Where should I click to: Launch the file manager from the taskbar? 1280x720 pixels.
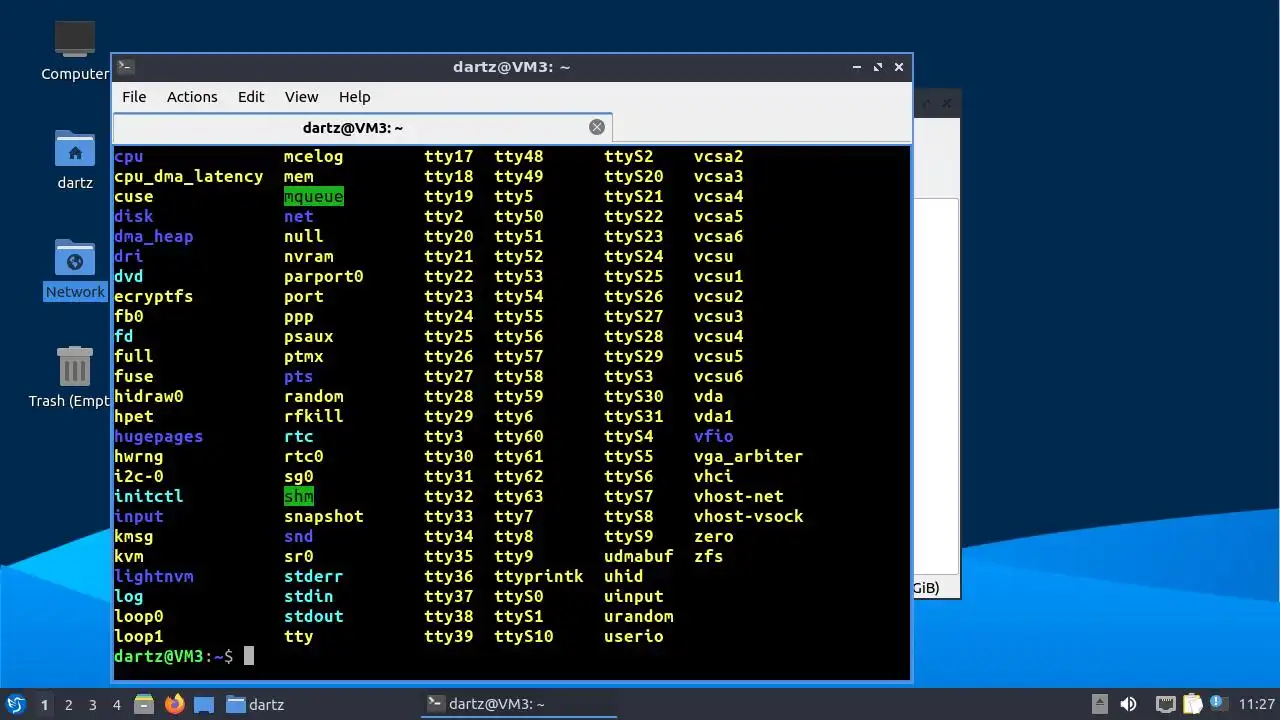click(144, 704)
